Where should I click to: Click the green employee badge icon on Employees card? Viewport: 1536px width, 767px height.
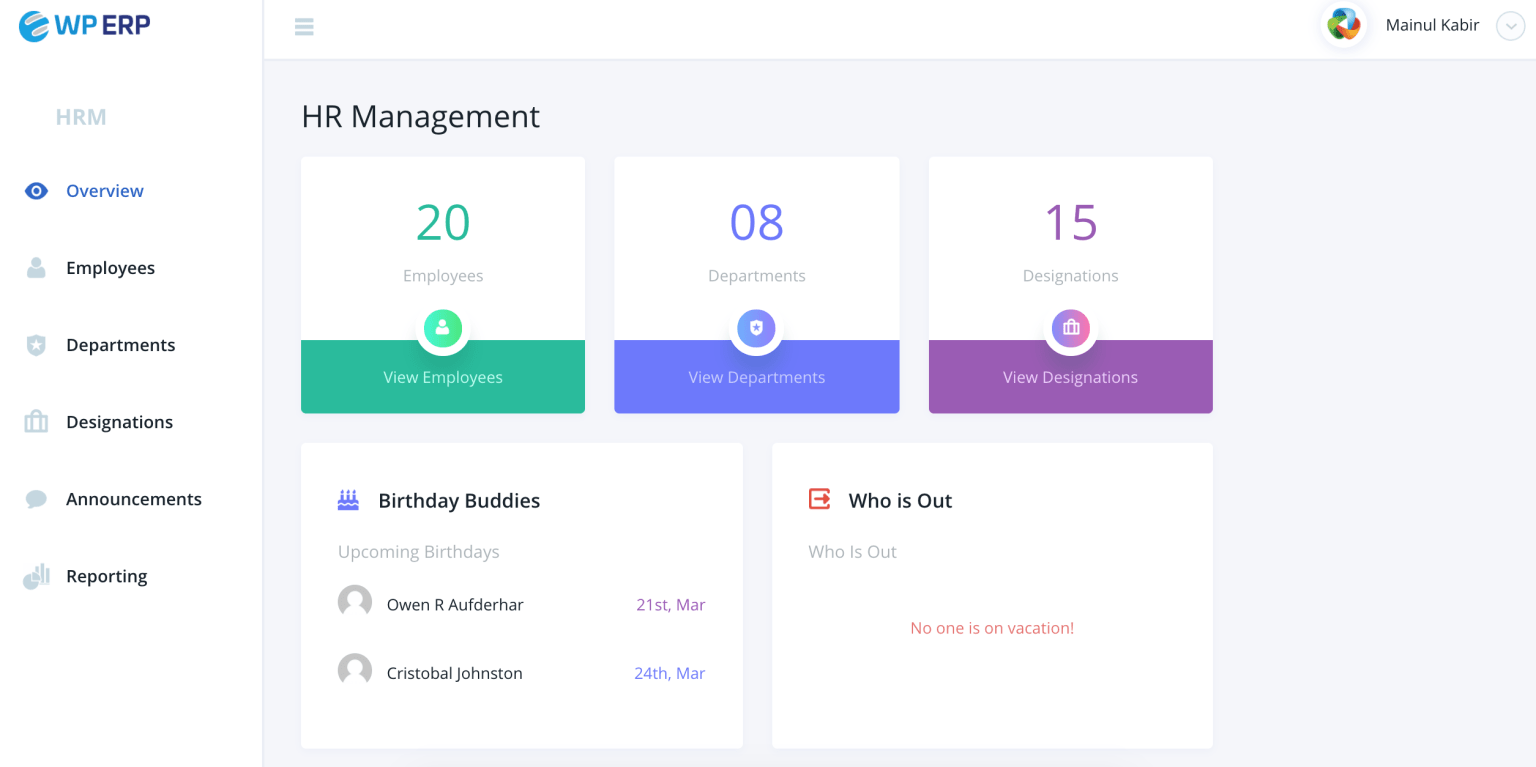(x=443, y=328)
